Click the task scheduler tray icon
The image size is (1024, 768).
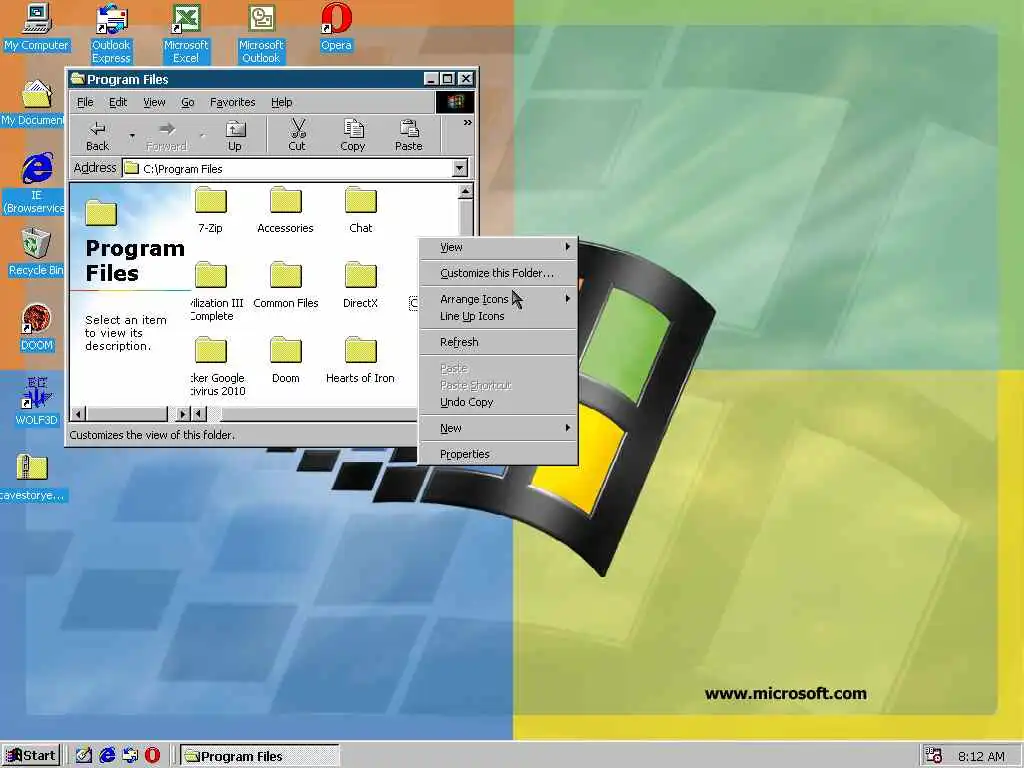point(934,756)
